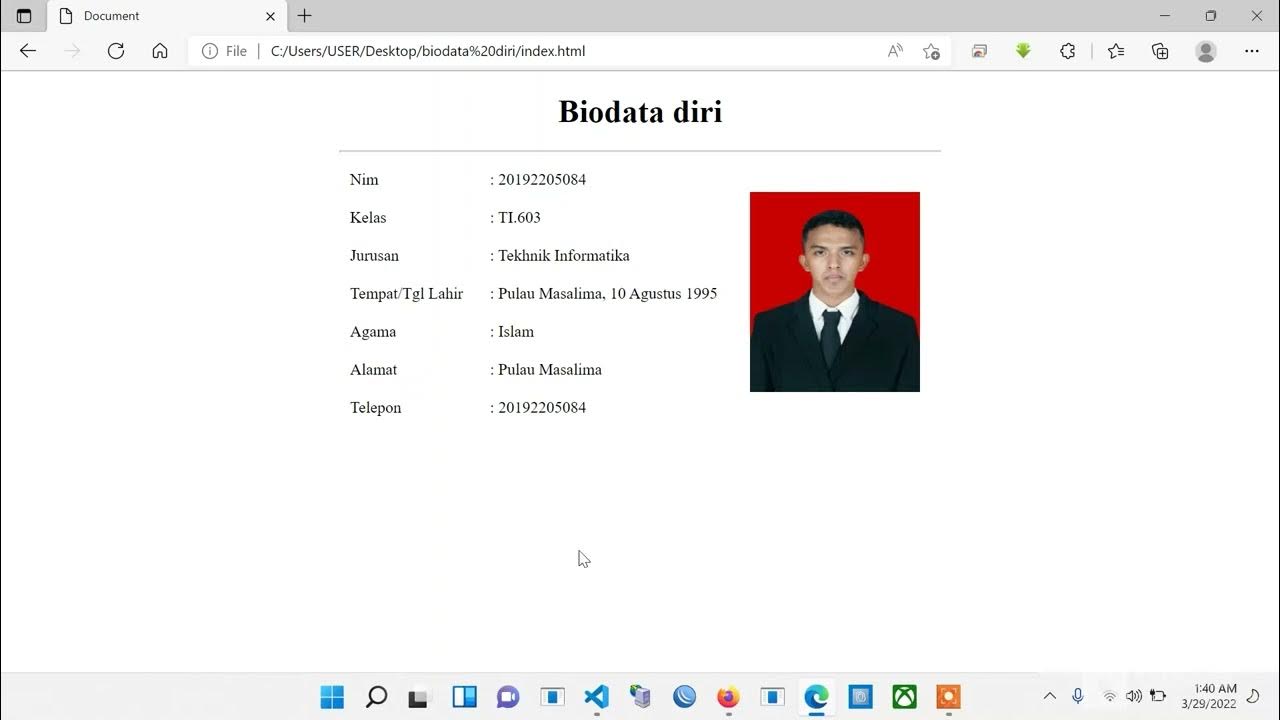The image size is (1280, 720).
Task: Open the orange app on taskbar
Action: (948, 697)
